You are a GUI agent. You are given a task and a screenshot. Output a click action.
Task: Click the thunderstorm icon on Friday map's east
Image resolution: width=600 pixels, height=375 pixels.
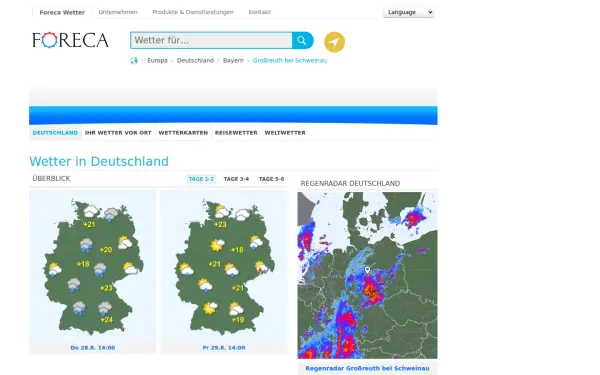(x=262, y=267)
